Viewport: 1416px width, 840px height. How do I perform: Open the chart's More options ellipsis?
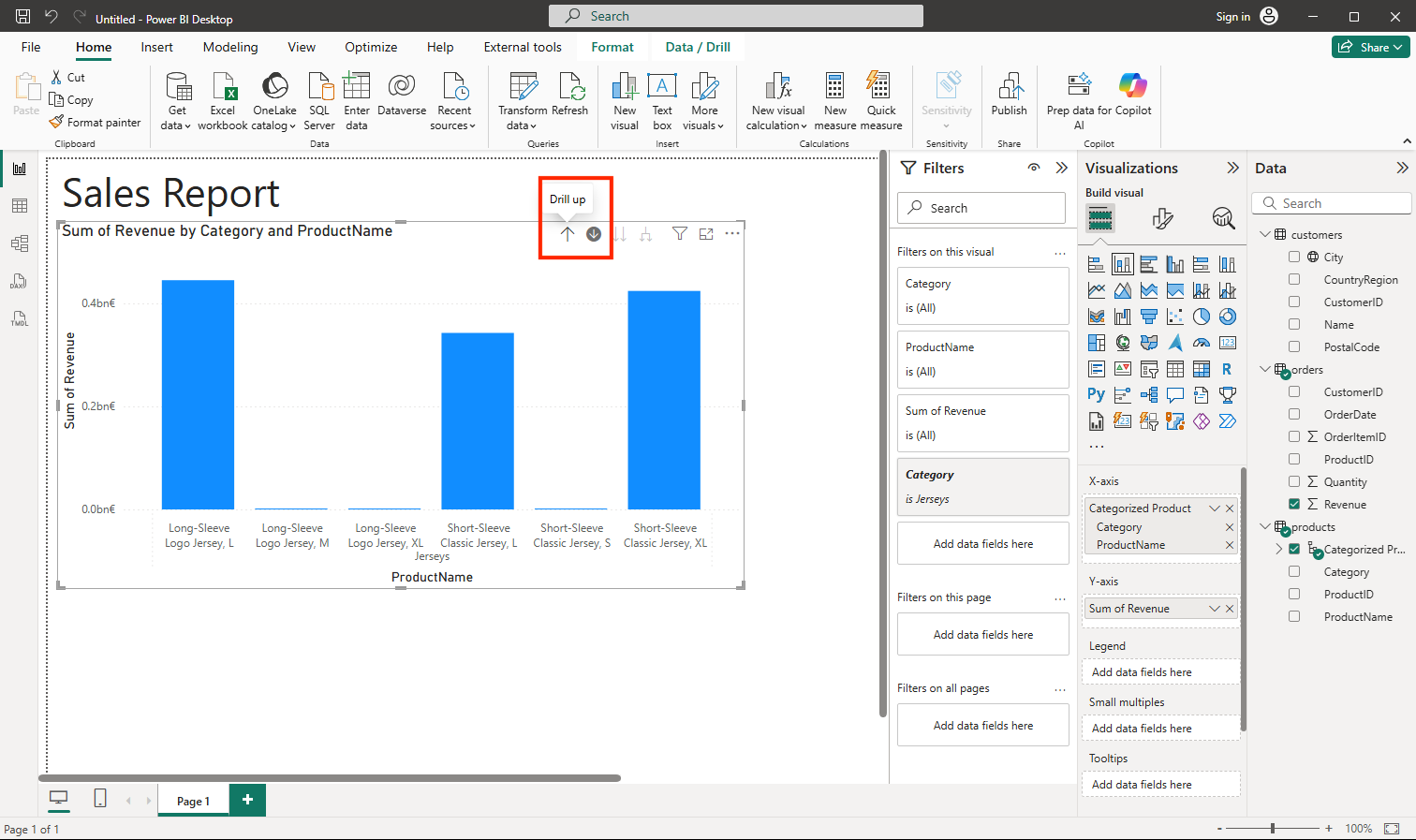click(x=732, y=233)
